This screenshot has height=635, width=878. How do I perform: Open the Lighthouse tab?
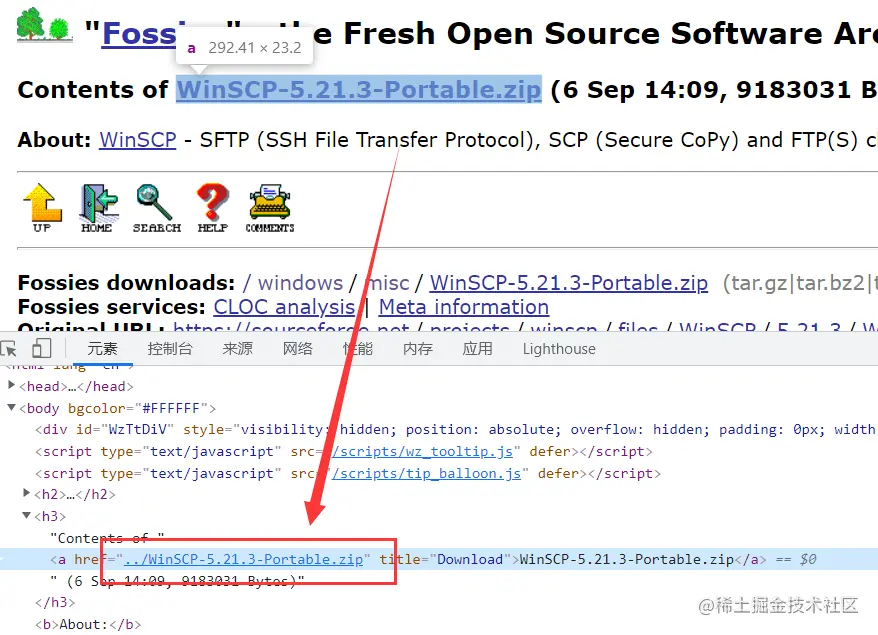(x=559, y=349)
